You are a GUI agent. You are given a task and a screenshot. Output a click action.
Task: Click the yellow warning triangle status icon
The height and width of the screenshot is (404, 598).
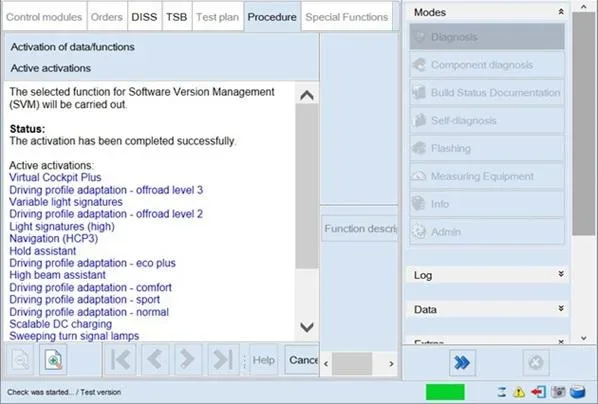(519, 392)
